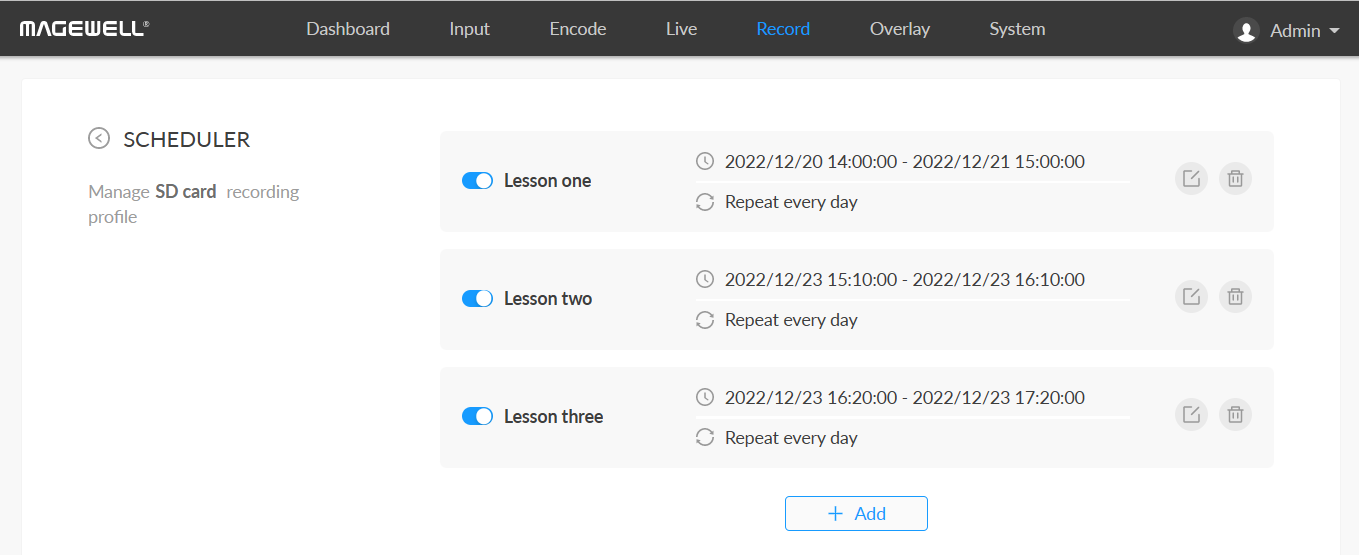Delete the Lesson two schedule

(1235, 297)
